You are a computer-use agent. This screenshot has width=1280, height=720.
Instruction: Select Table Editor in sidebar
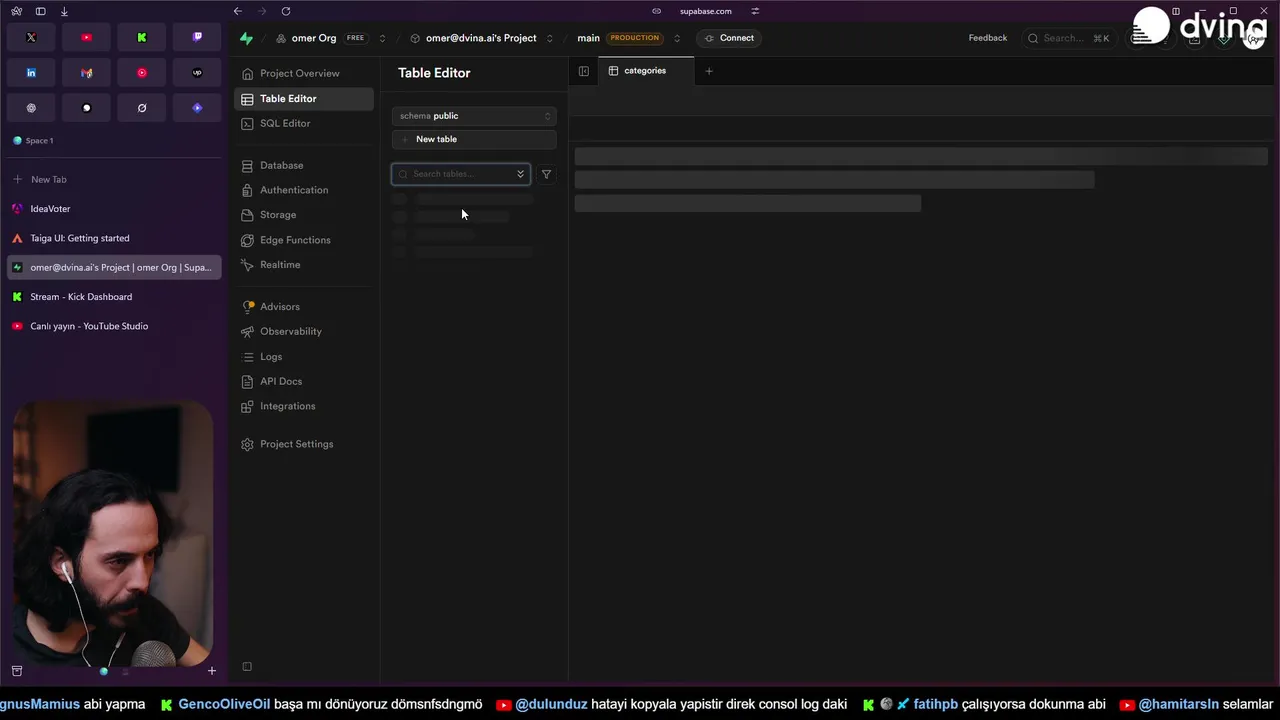(304, 99)
